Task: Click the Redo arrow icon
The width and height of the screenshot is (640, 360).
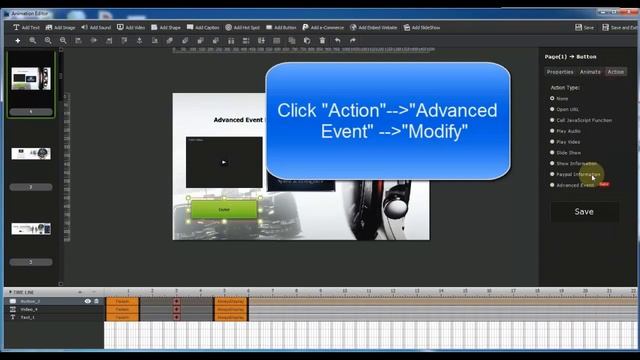Action: tap(353, 40)
